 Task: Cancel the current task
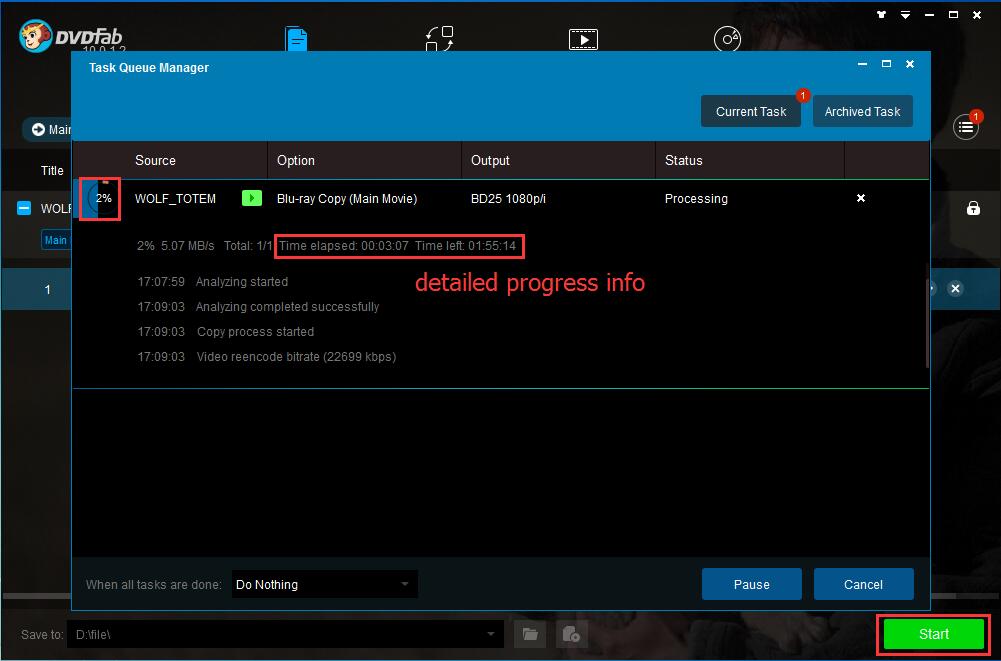click(x=863, y=584)
